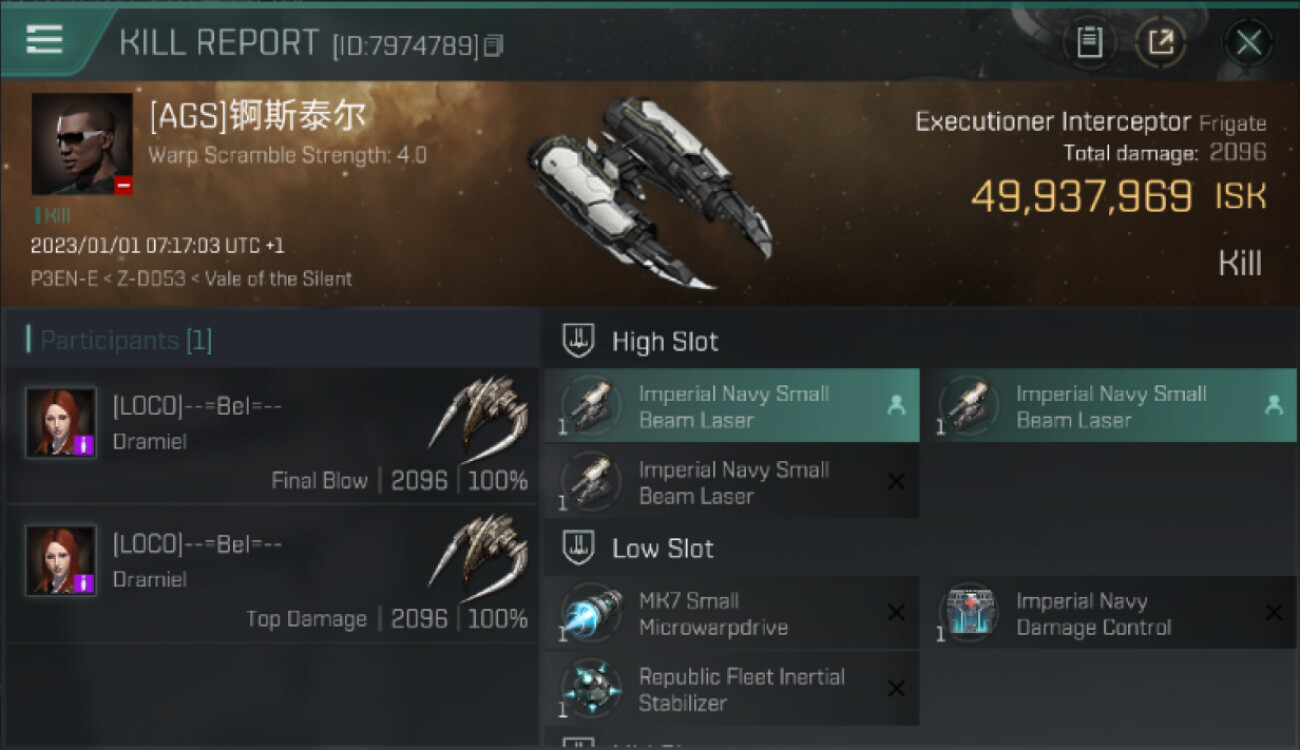This screenshot has height=750, width=1300.
Task: Select Dramiel ship icon in Top Damage row
Action: pyautogui.click(x=478, y=551)
